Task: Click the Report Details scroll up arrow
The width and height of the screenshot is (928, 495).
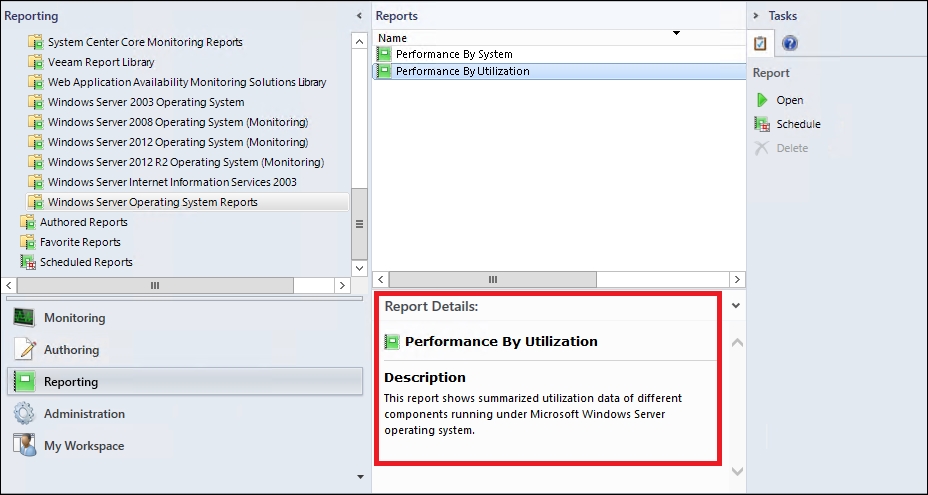Action: coord(737,342)
